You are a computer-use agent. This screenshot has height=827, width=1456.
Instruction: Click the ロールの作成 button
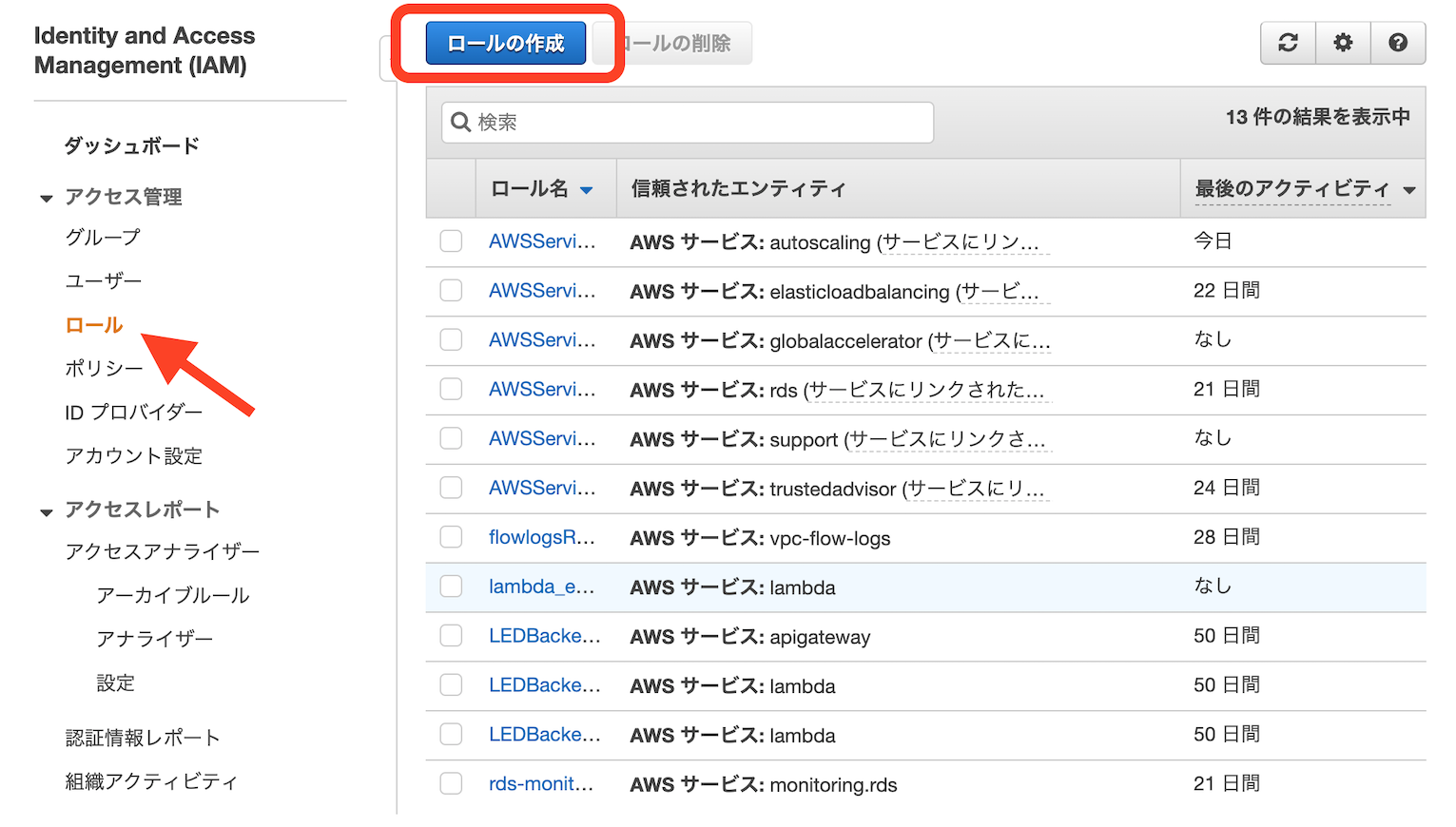pos(505,43)
